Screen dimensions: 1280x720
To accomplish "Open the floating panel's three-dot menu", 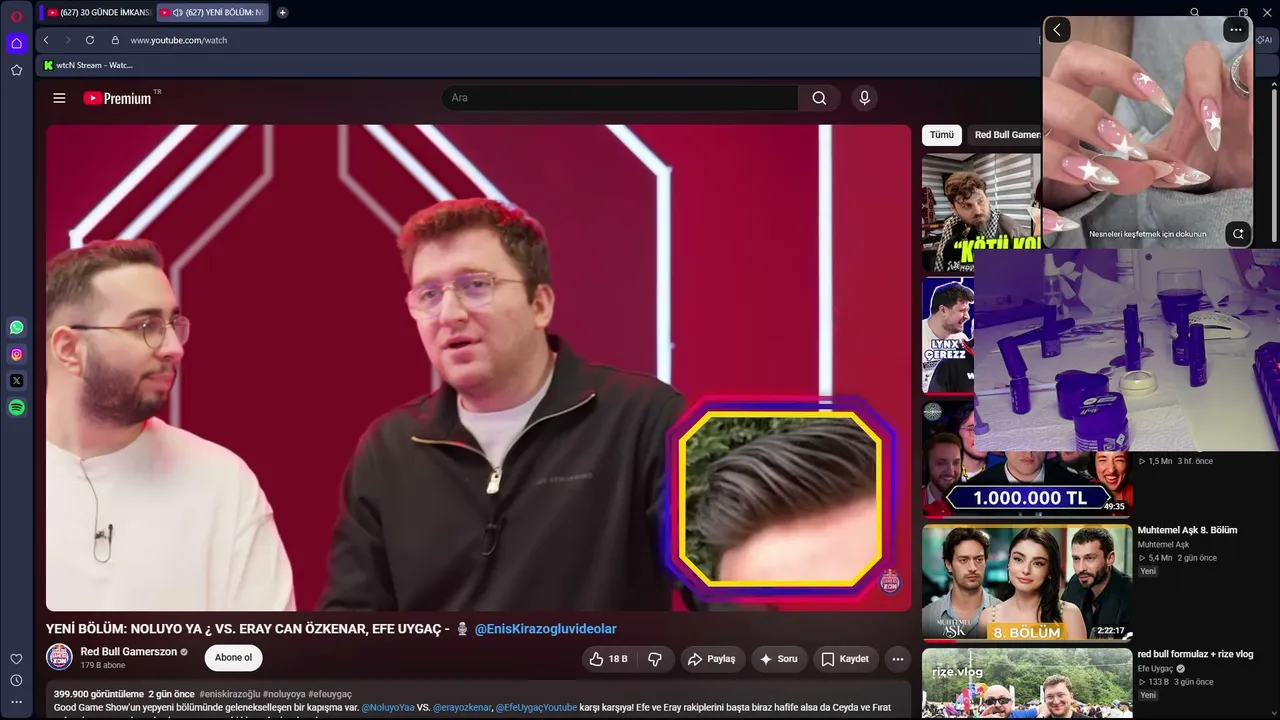I will (x=1236, y=30).
